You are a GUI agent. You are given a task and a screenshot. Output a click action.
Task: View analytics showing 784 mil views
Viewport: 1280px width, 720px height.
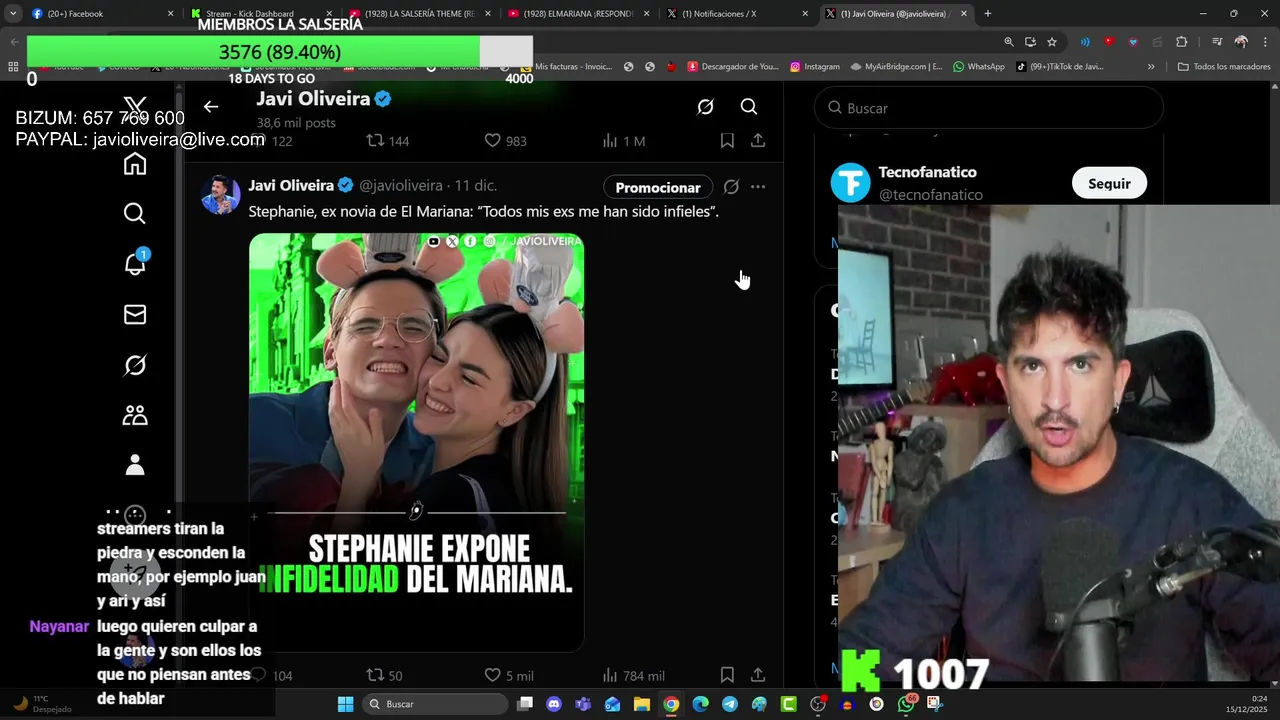point(633,675)
